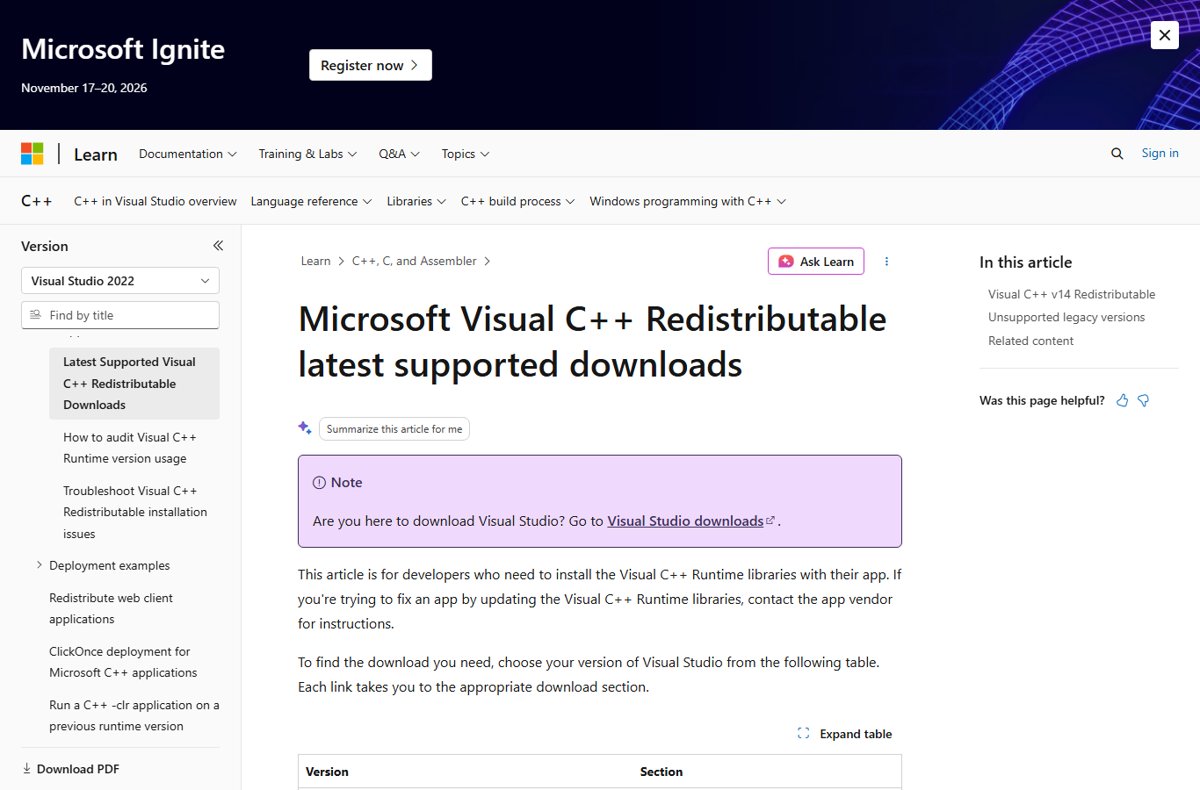Open the Documentation menu

[x=188, y=154]
